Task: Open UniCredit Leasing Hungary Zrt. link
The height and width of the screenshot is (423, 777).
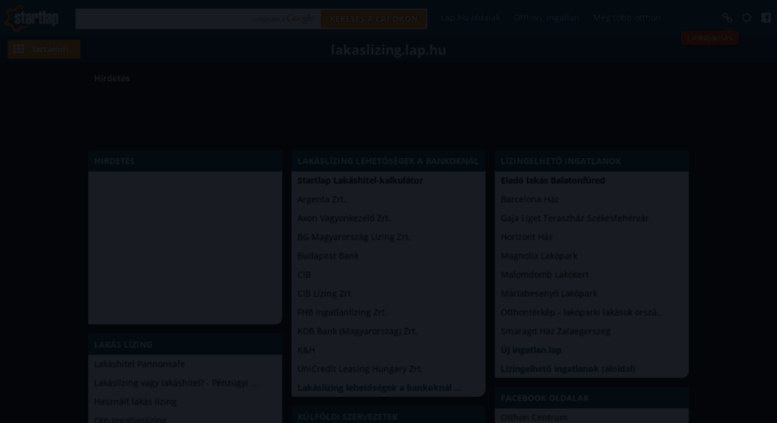Action: 360,369
